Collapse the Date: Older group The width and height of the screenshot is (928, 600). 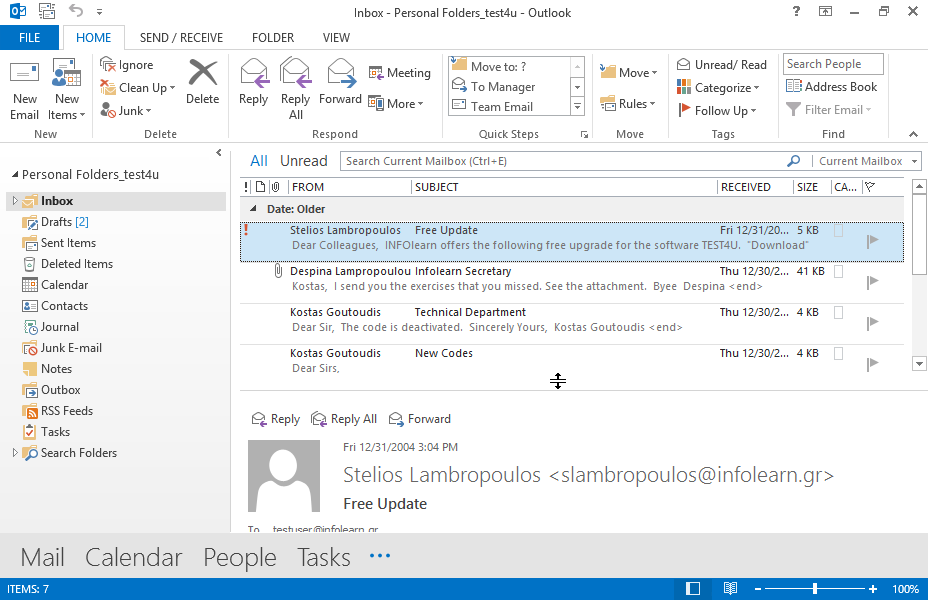pos(253,209)
